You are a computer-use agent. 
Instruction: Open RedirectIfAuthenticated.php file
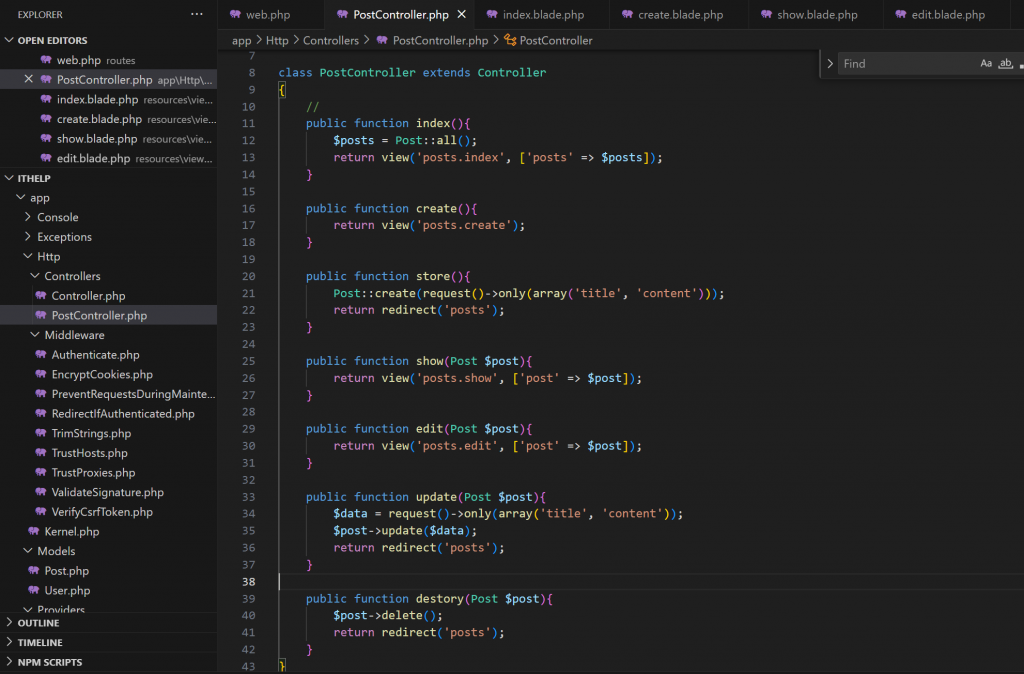click(108, 413)
